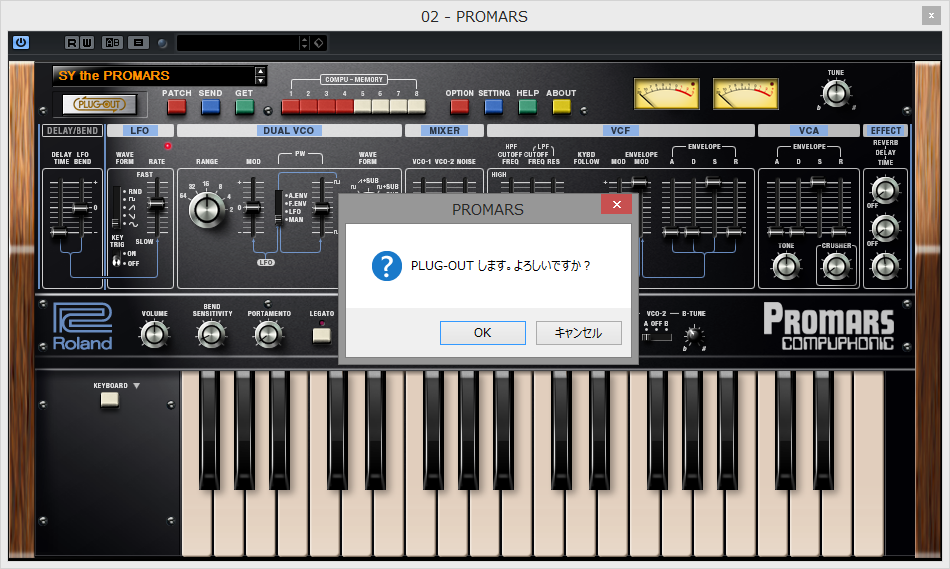Select Compu-Memory slot 2
Image resolution: width=950 pixels, height=569 pixels.
click(308, 107)
